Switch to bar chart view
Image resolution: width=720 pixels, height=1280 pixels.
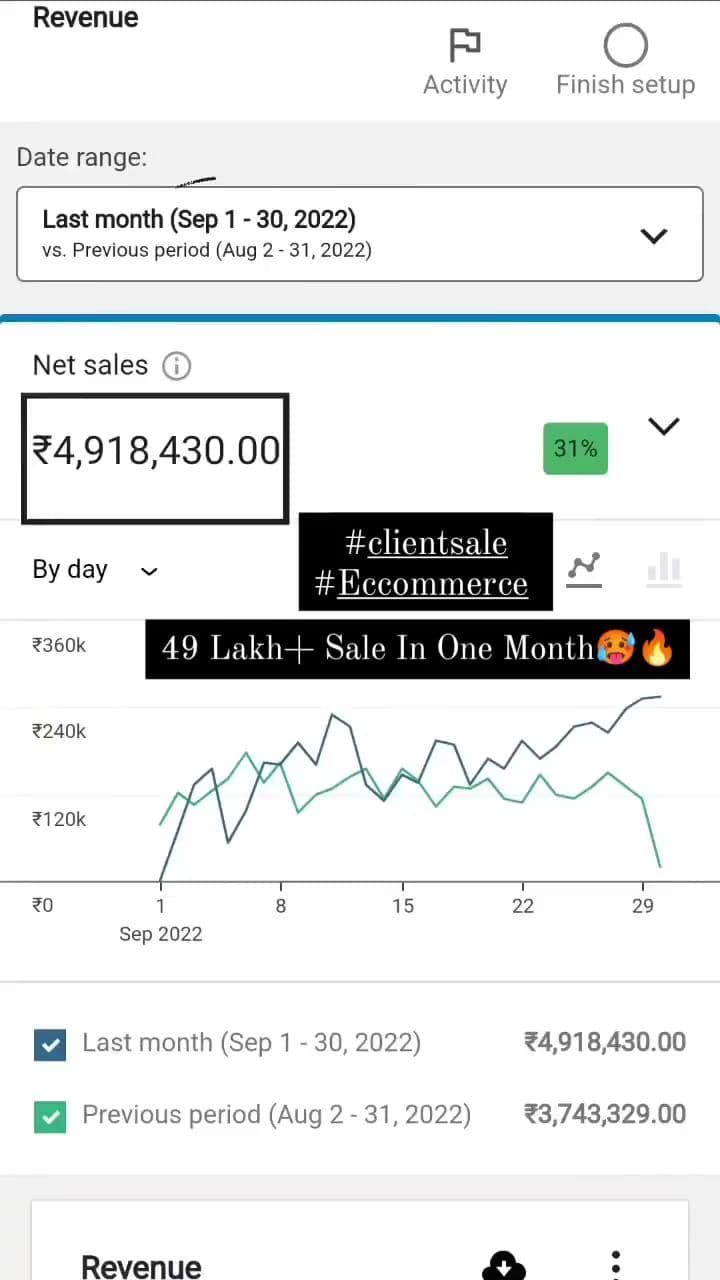coord(664,569)
